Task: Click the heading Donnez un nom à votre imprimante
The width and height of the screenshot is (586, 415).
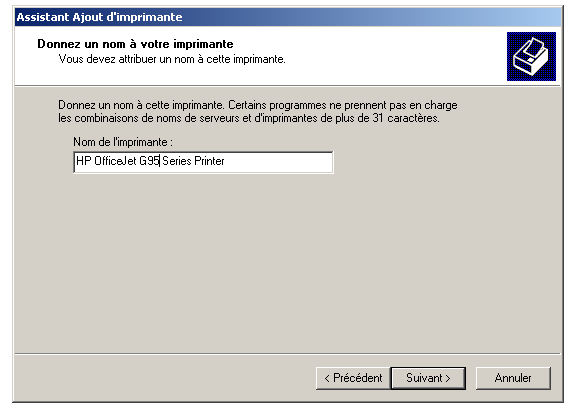Action: [x=135, y=44]
